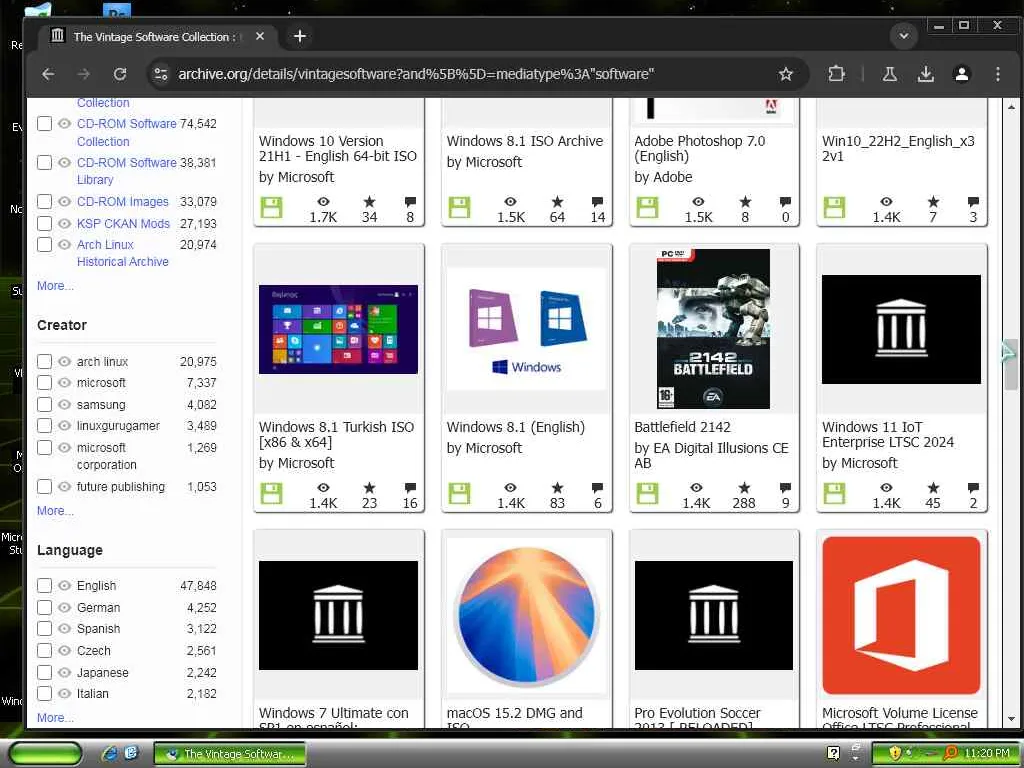Image resolution: width=1024 pixels, height=768 pixels.
Task: Open the green Start button
Action: click(x=44, y=754)
